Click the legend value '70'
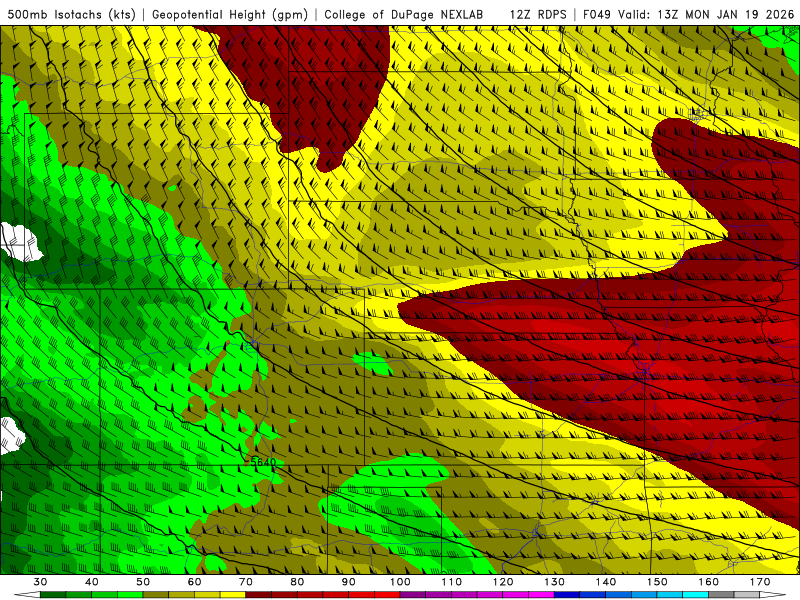The height and width of the screenshot is (600, 800). pos(246,582)
